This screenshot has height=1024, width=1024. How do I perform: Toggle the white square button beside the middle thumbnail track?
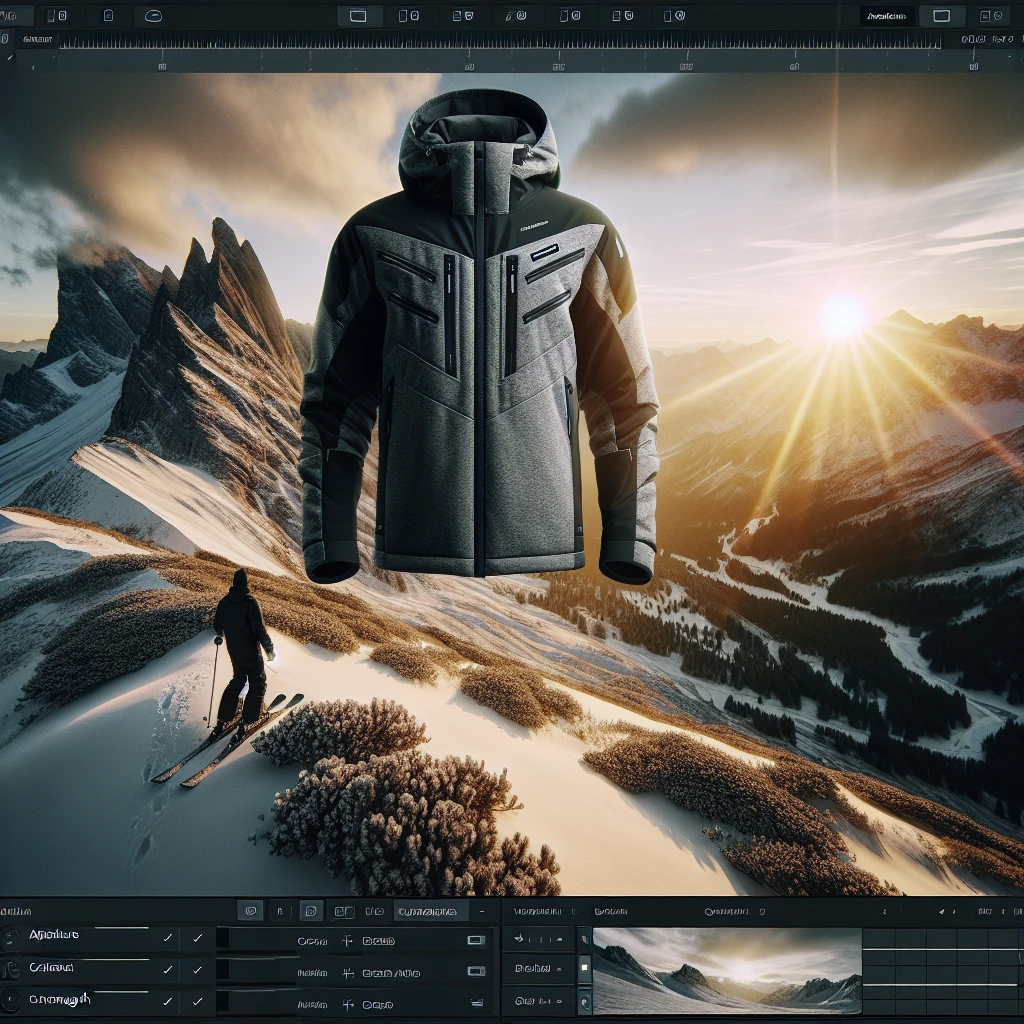click(x=584, y=968)
